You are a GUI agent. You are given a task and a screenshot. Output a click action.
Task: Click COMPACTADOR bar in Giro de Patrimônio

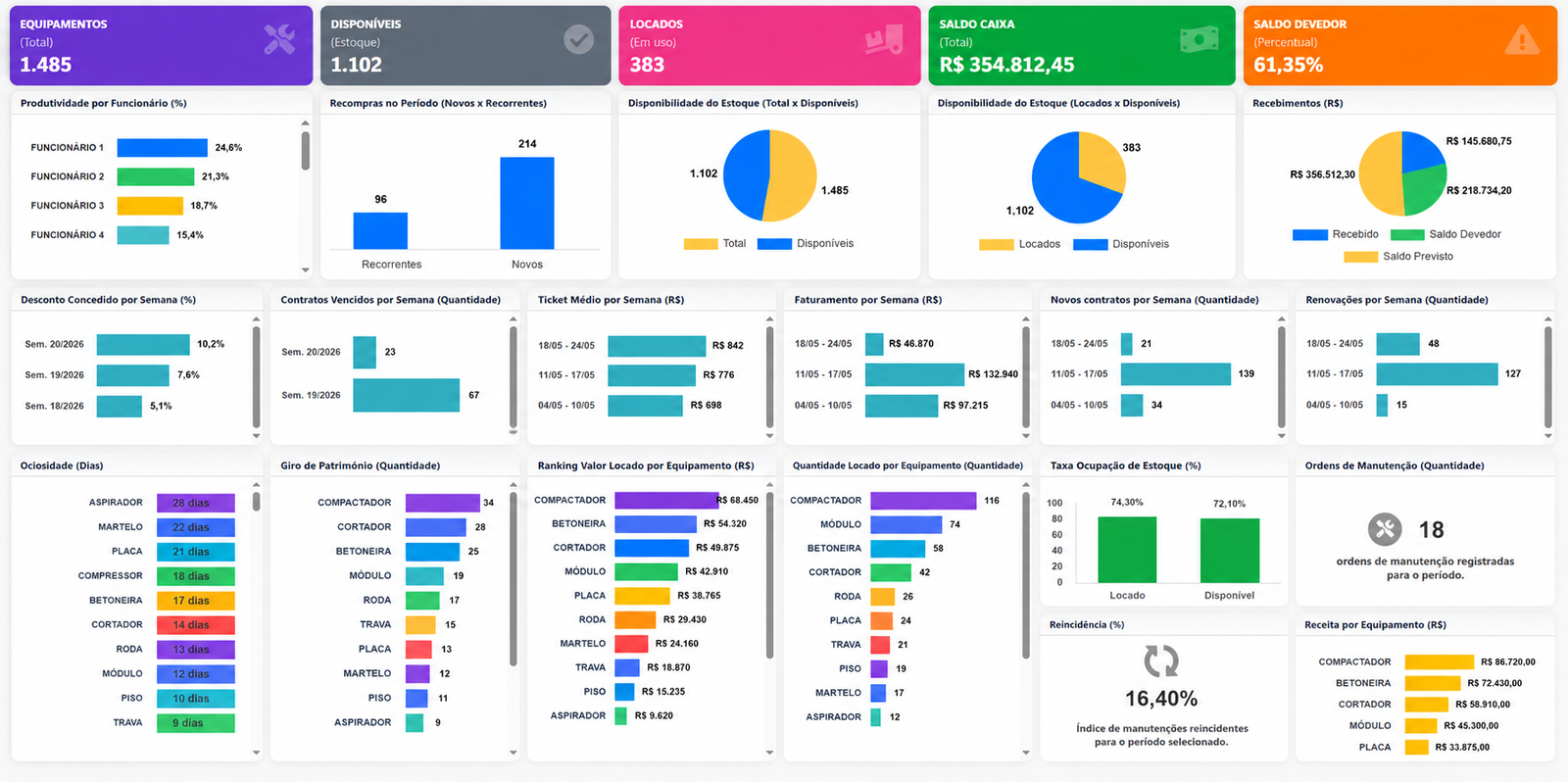click(443, 503)
